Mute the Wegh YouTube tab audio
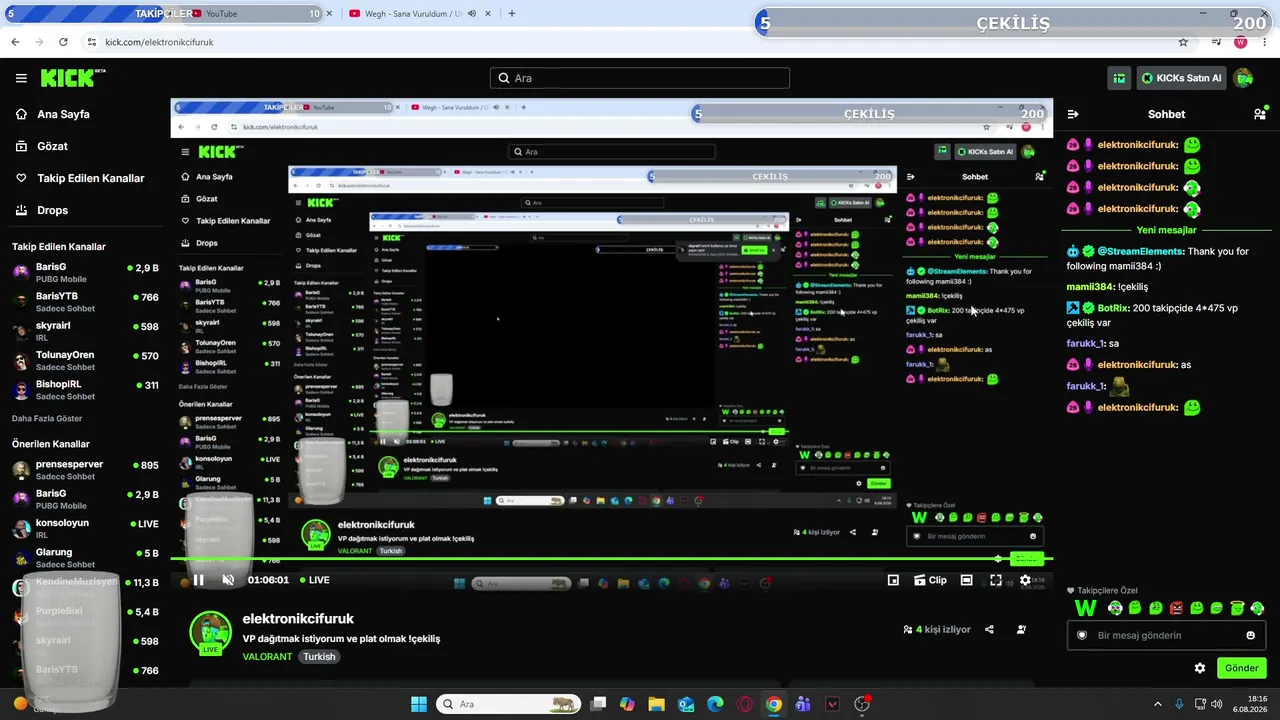Viewport: 1280px width, 720px height. click(471, 14)
